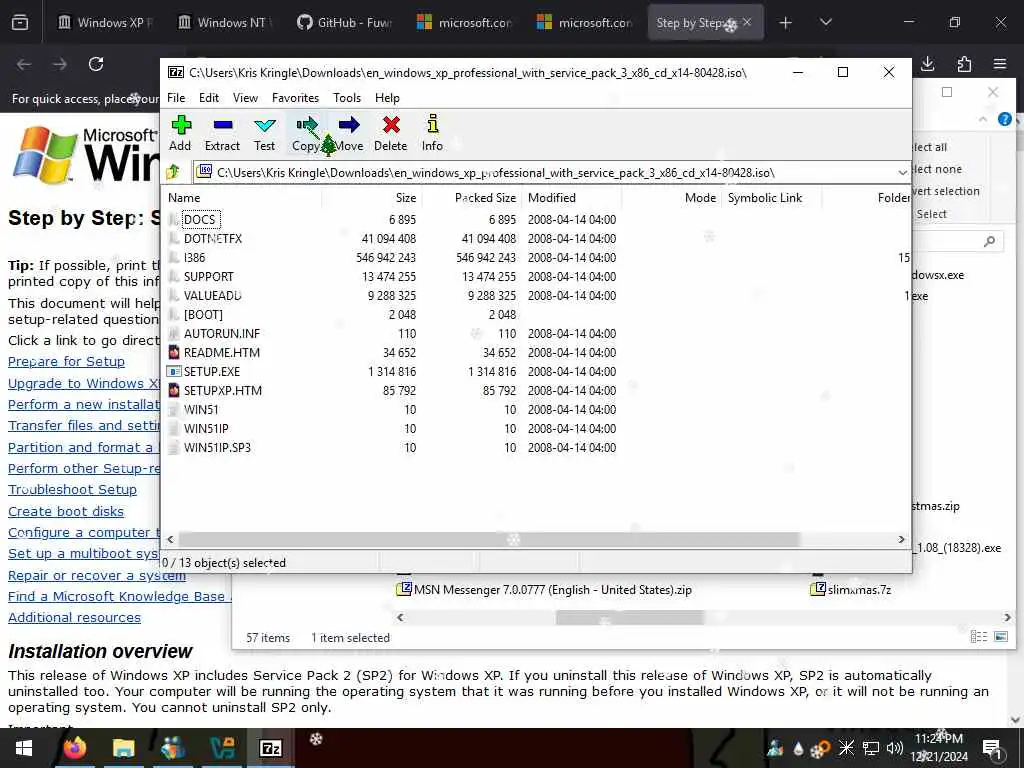Sort by the Modified column header

point(552,198)
